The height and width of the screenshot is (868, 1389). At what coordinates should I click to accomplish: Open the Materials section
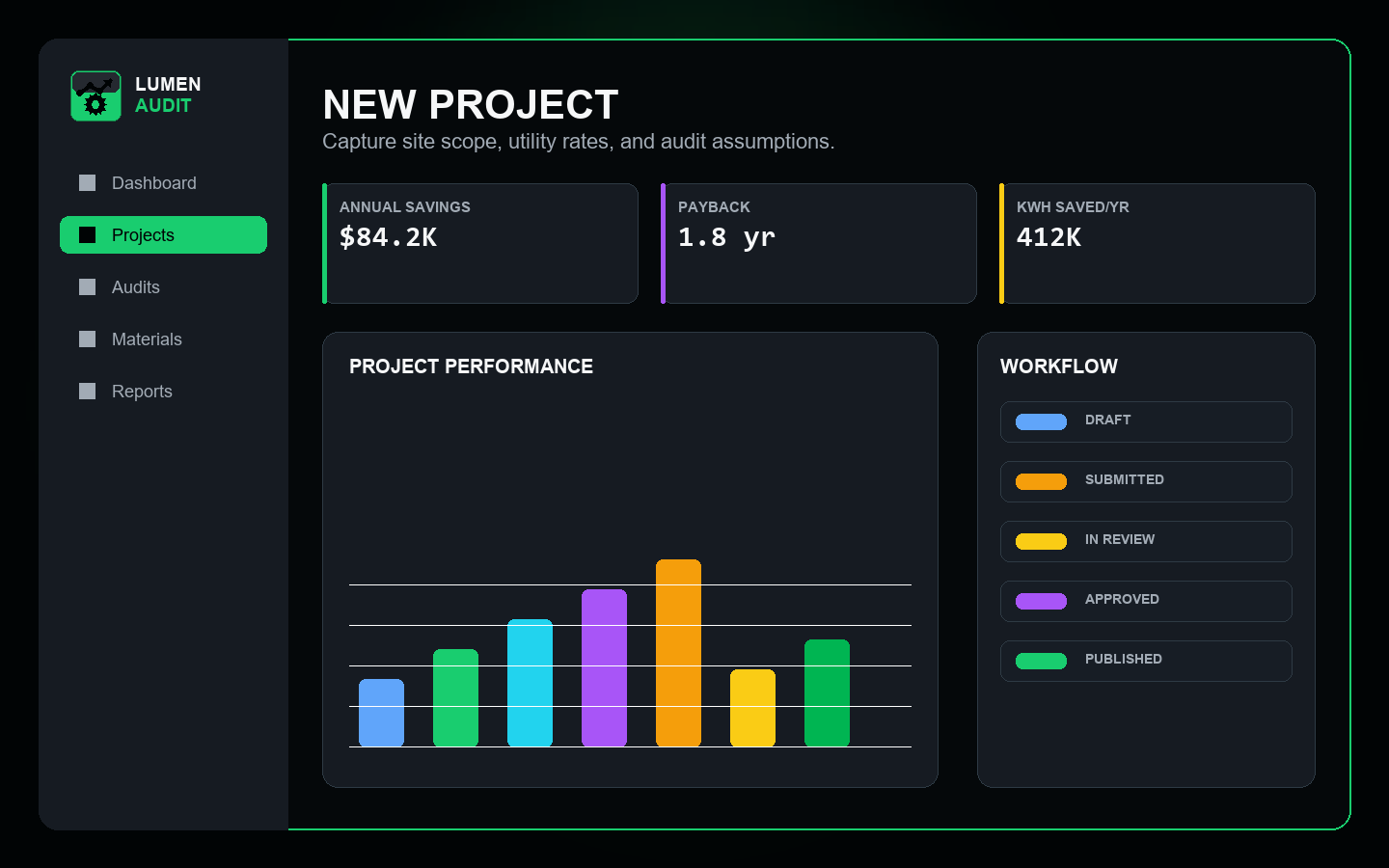click(163, 339)
